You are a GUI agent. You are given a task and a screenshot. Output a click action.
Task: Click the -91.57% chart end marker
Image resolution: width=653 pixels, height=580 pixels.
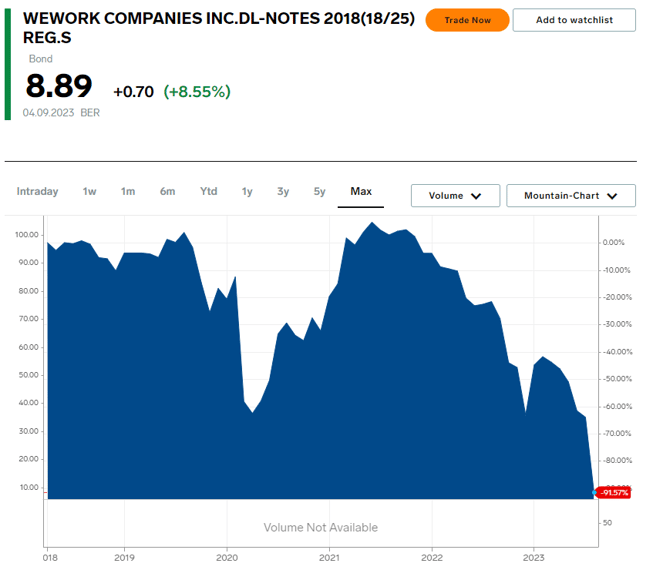[x=613, y=493]
